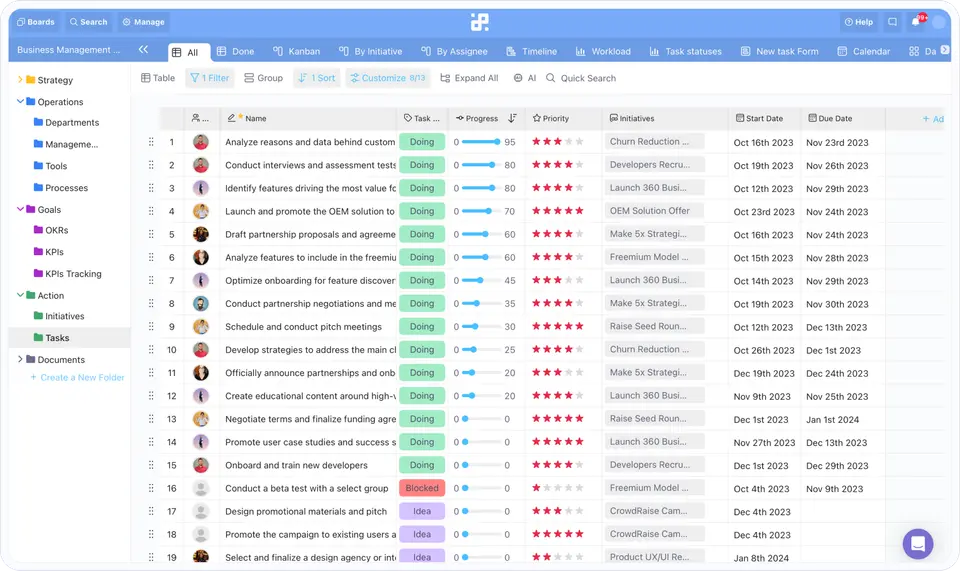960x571 pixels.
Task: Open the chat messages icon in header
Action: [x=893, y=22]
